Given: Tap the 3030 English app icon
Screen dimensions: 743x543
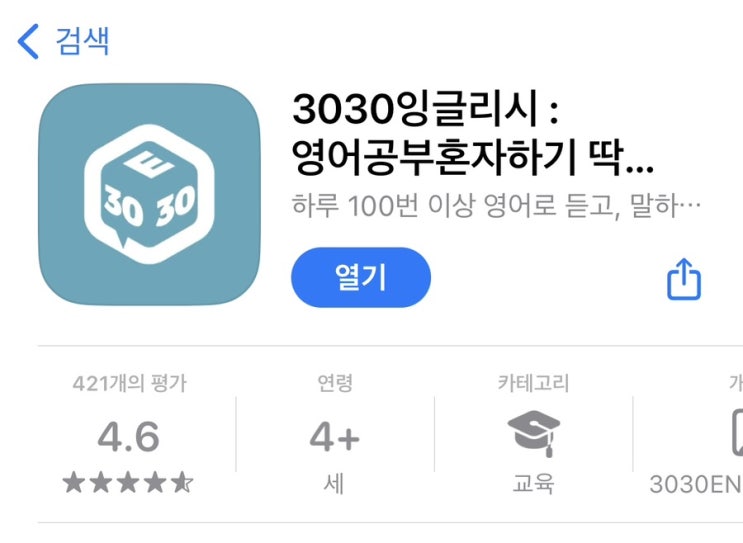Looking at the screenshot, I should [149, 194].
